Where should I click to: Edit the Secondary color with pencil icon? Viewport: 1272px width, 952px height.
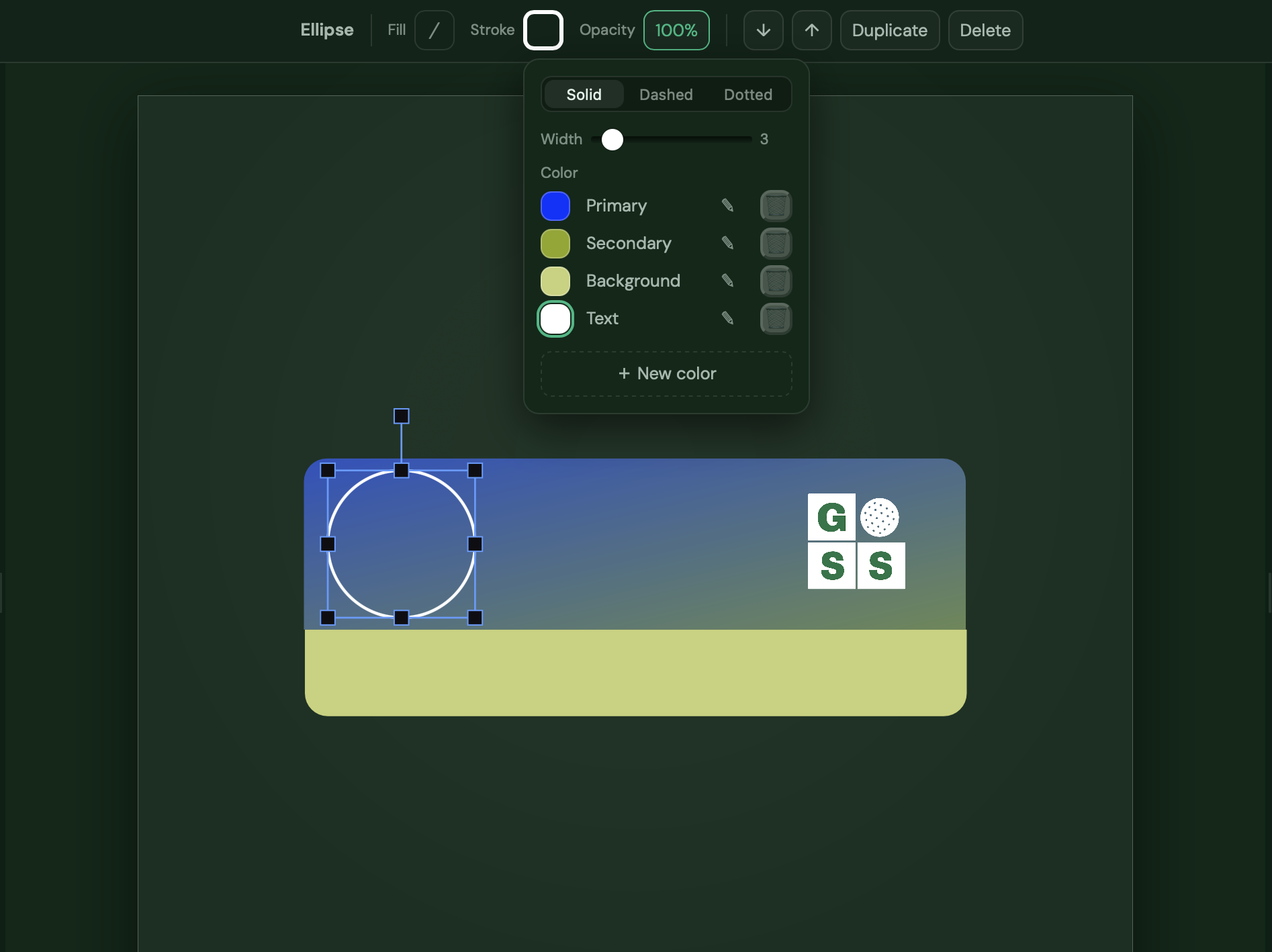727,243
